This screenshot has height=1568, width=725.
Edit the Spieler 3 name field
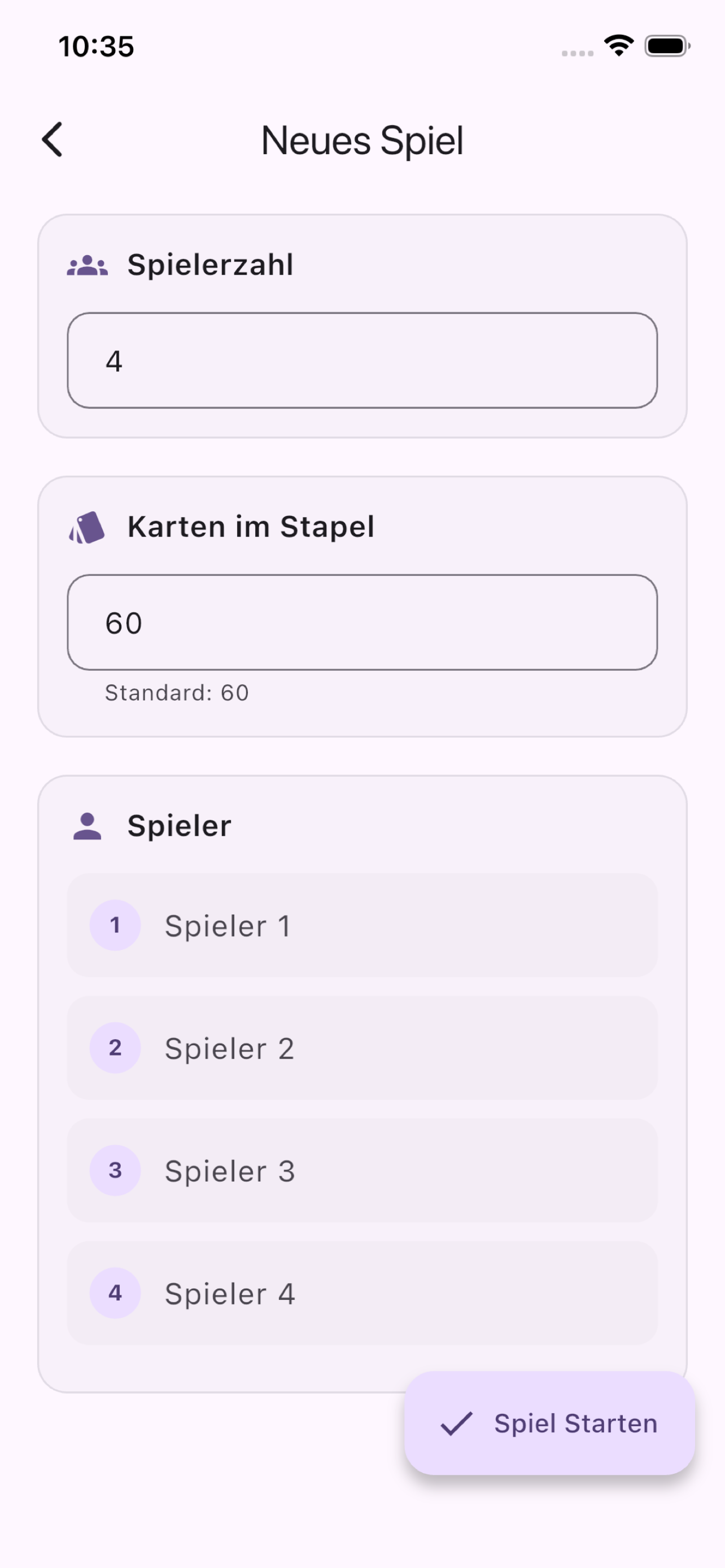pyautogui.click(x=362, y=1170)
